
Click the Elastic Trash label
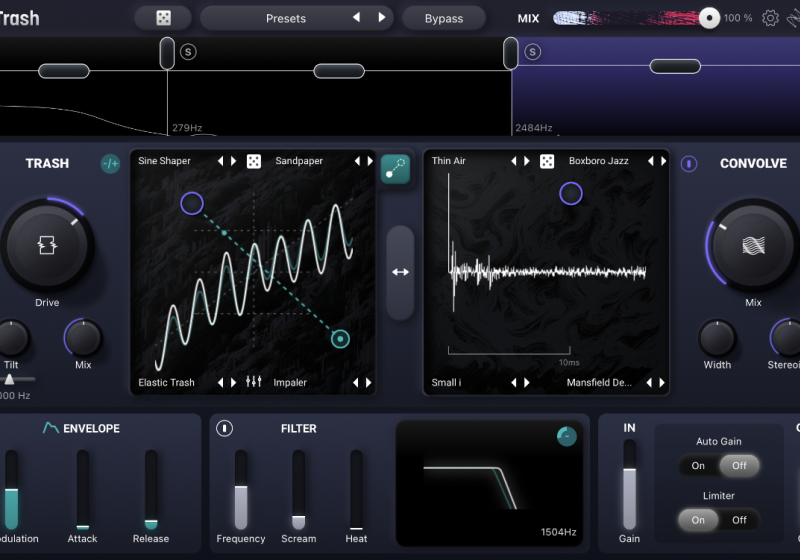(166, 383)
